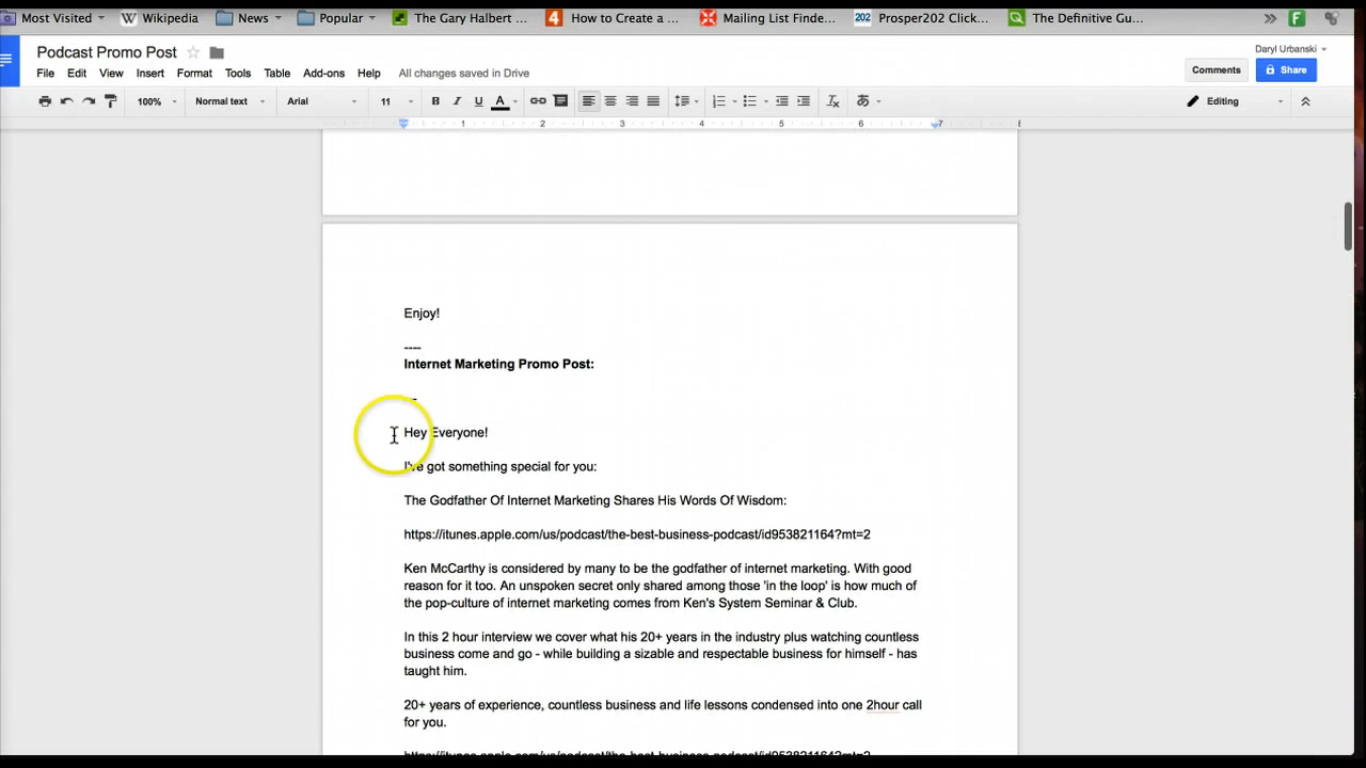The width and height of the screenshot is (1366, 768).
Task: Open the 100% zoom dropdown
Action: click(156, 101)
